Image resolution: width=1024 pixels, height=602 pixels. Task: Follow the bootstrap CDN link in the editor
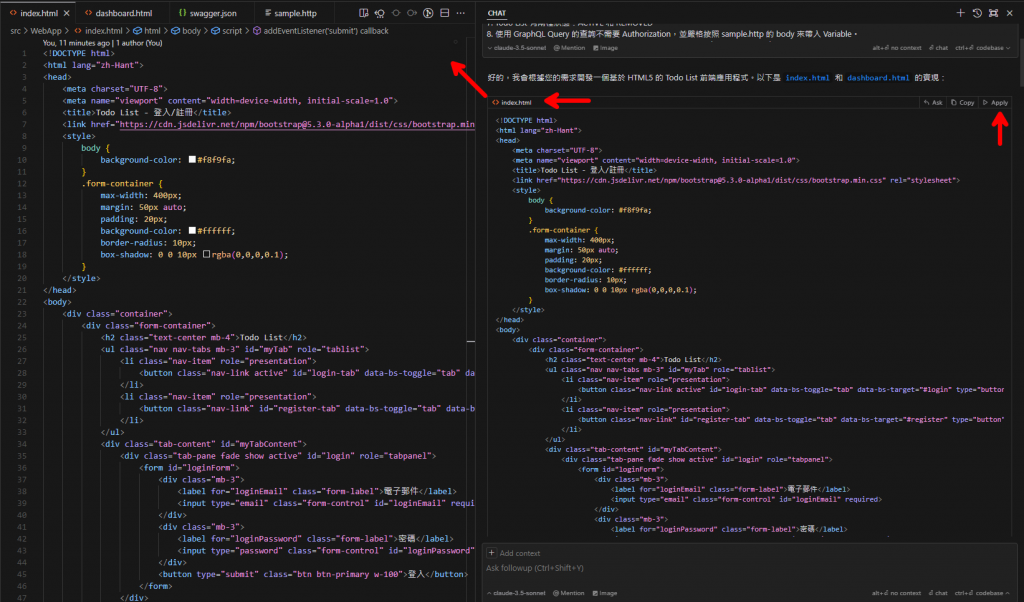coord(296,124)
